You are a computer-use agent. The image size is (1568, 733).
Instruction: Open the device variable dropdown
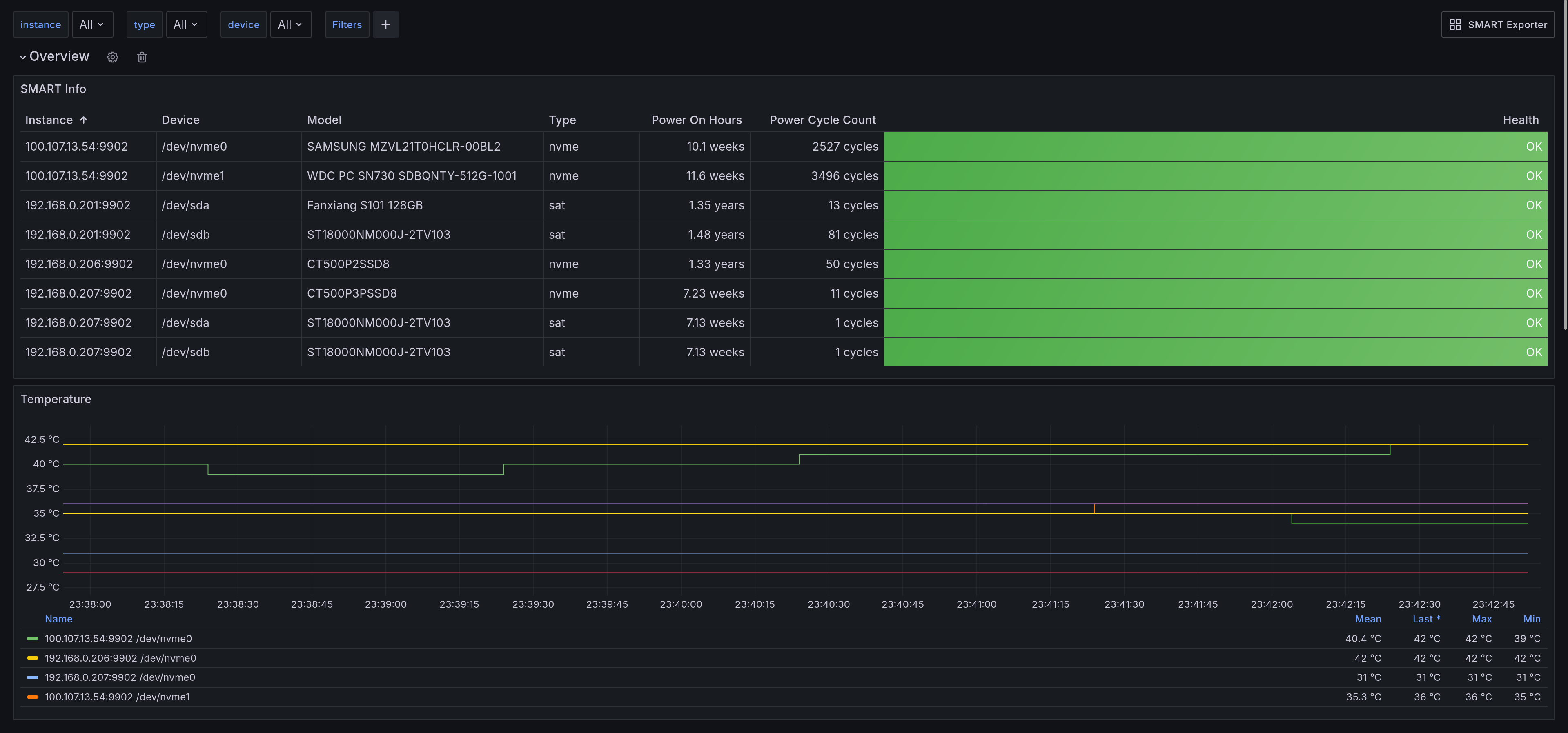pos(291,25)
